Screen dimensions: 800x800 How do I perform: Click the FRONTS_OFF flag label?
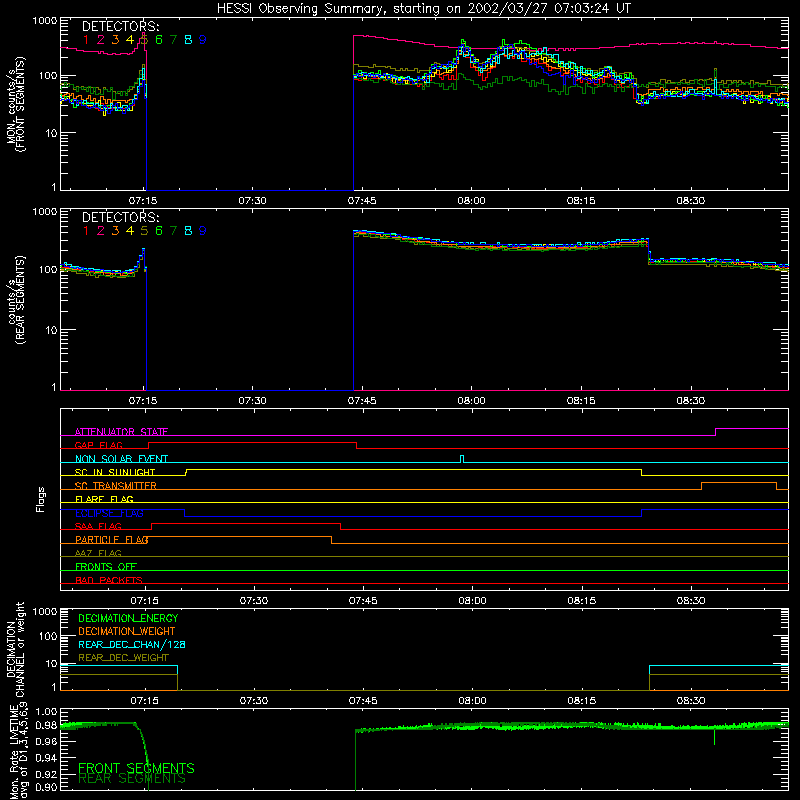(x=106, y=567)
